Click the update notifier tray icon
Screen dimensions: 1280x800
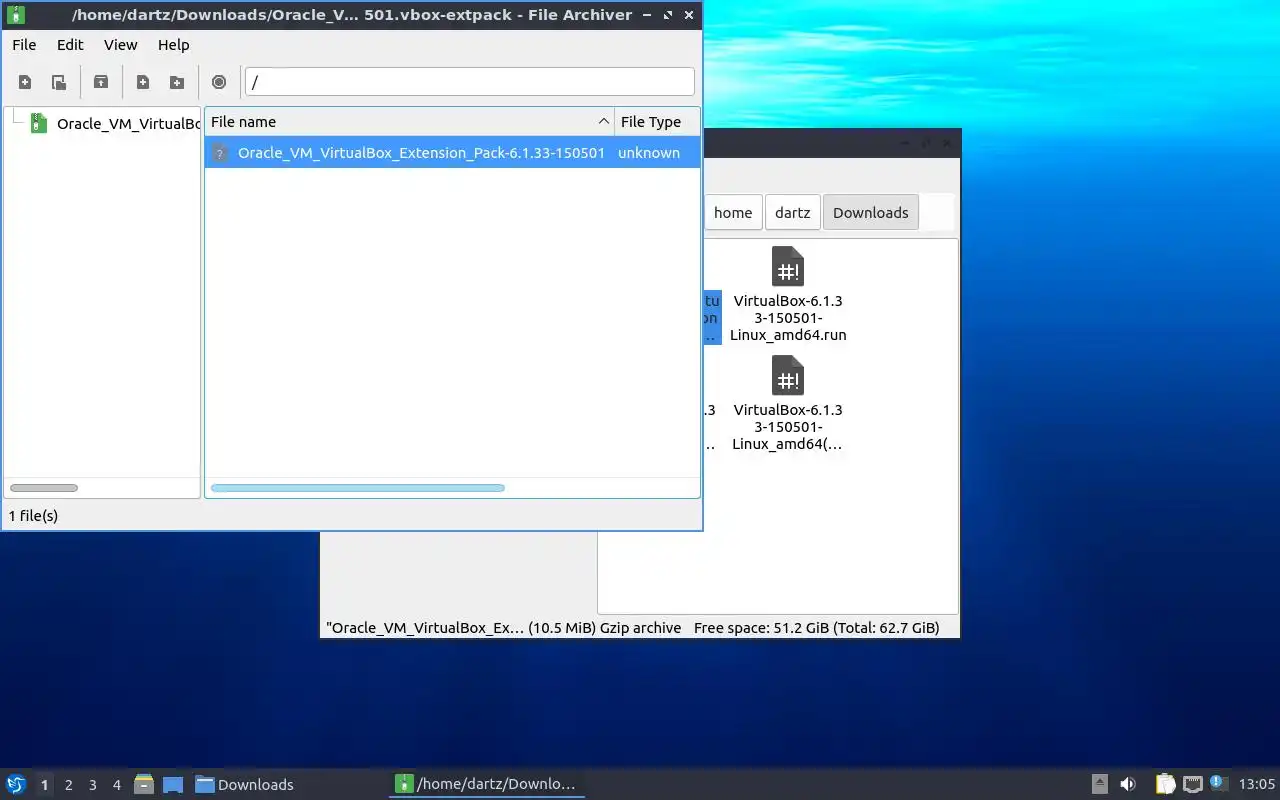(1218, 783)
